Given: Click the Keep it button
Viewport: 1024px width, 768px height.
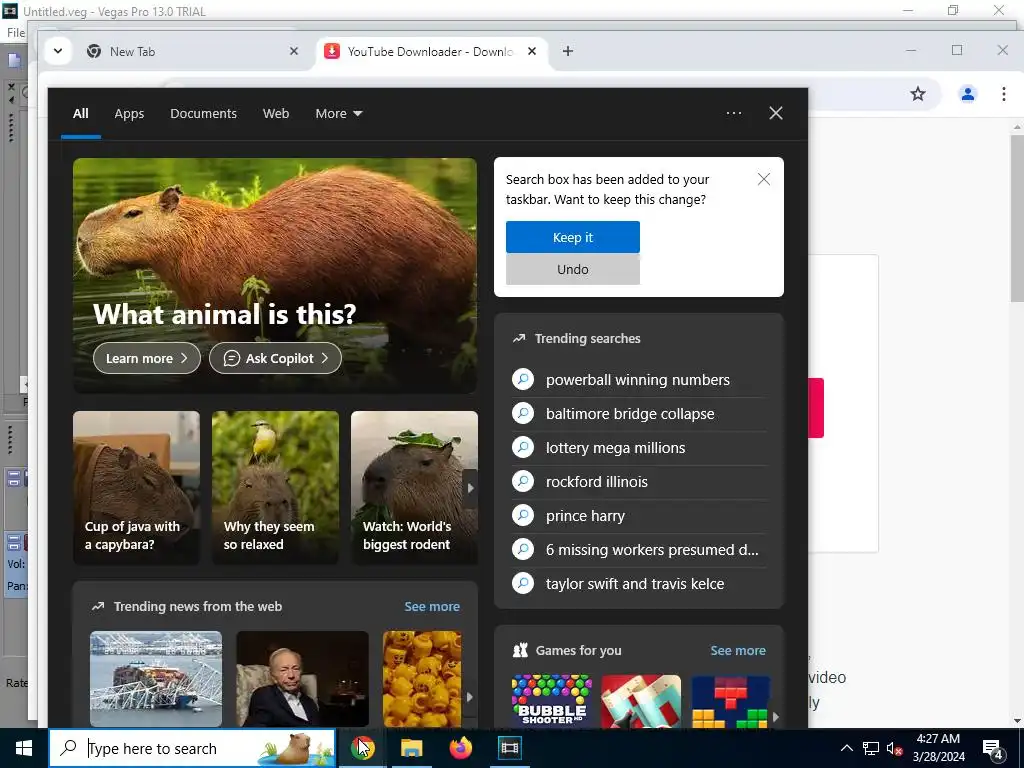Looking at the screenshot, I should (573, 237).
